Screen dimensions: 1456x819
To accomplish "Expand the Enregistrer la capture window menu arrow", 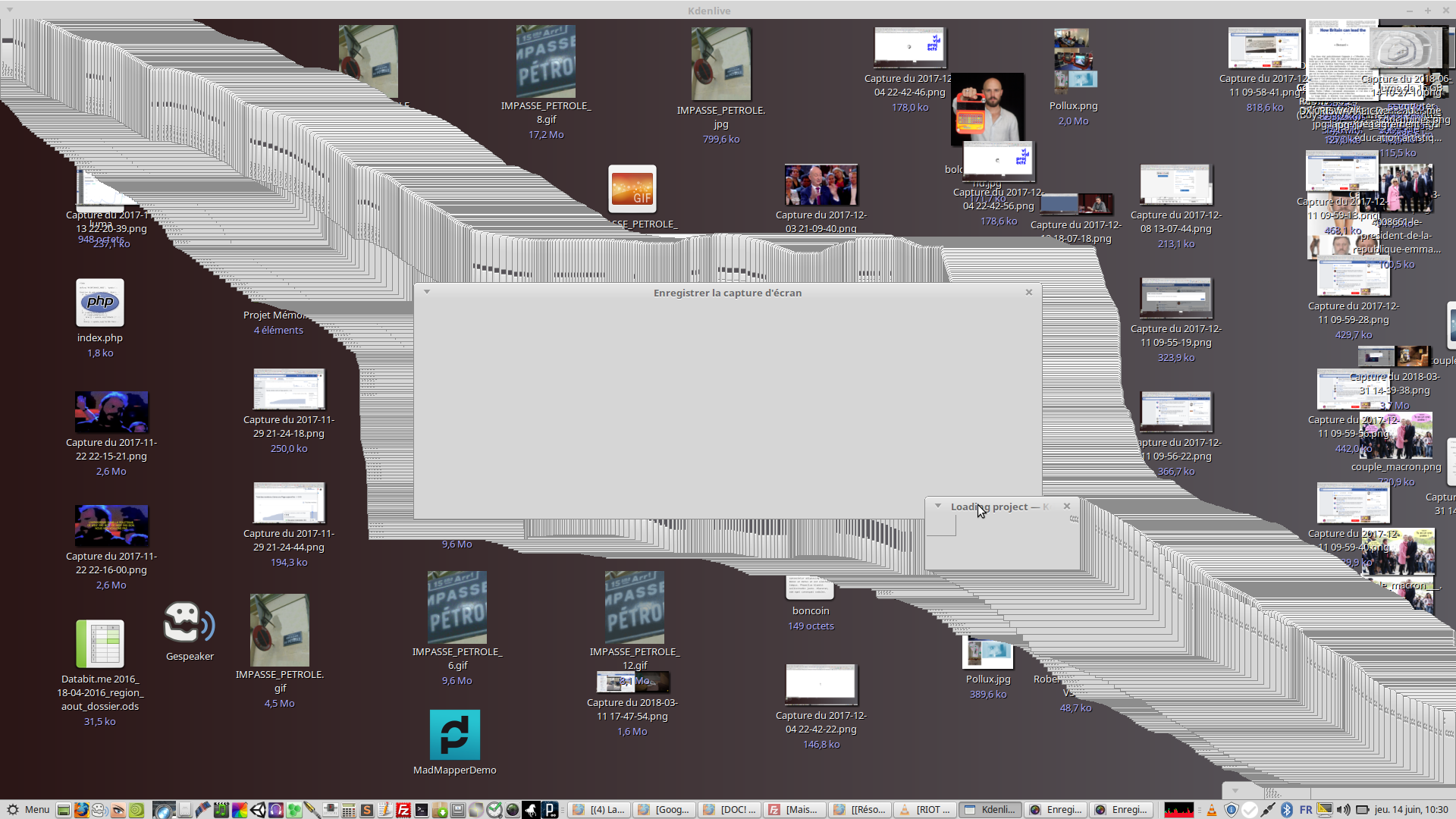I will pos(427,292).
